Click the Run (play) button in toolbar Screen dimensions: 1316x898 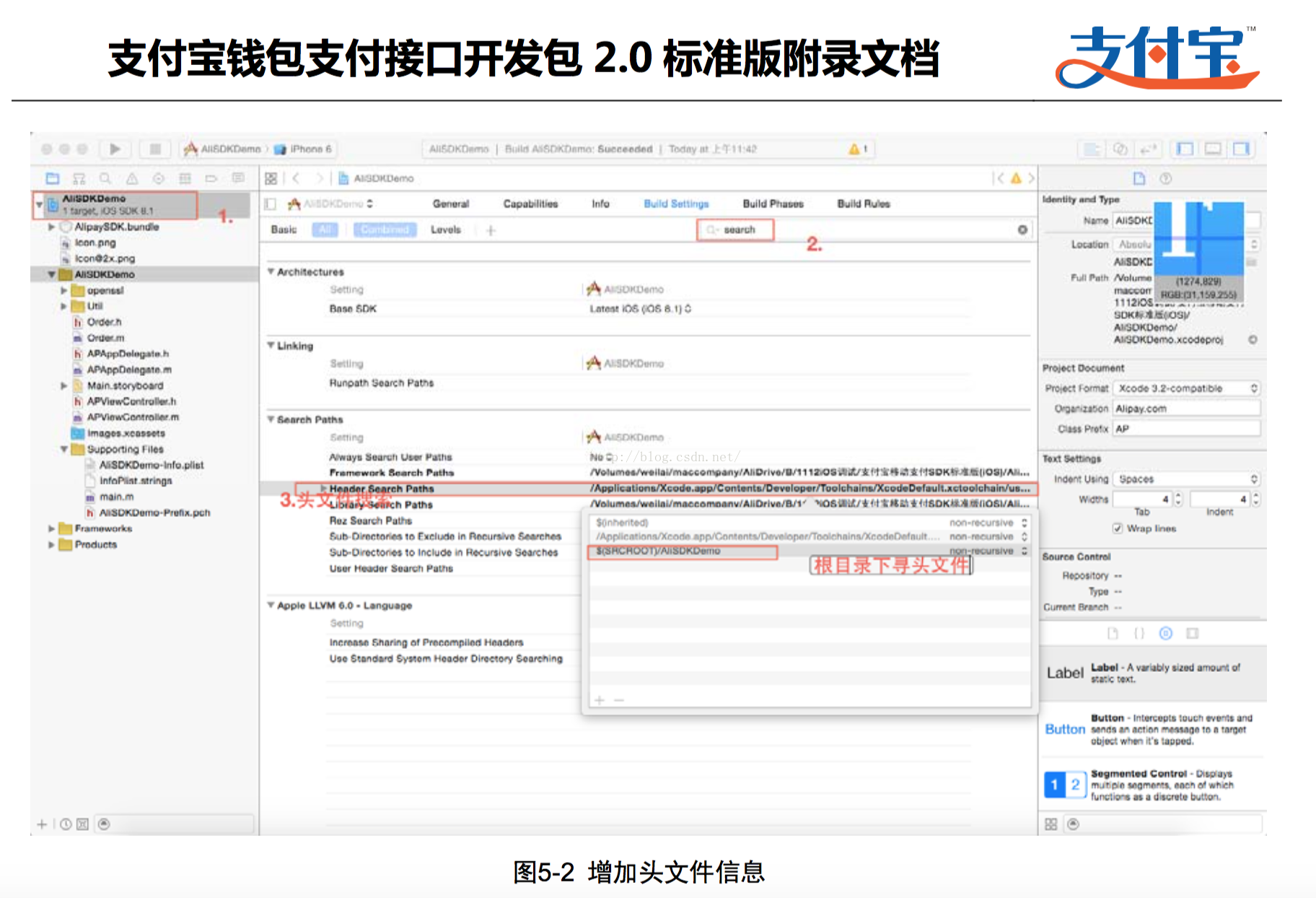click(115, 149)
